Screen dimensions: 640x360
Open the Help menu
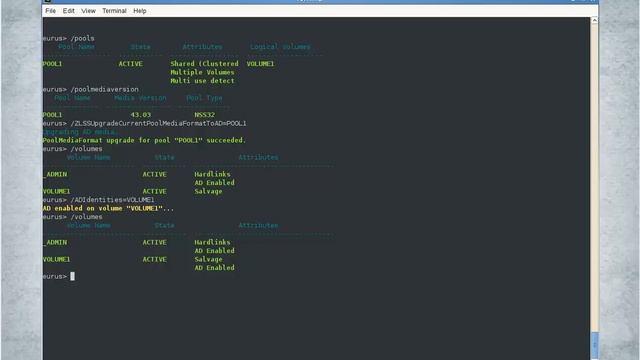coord(140,11)
